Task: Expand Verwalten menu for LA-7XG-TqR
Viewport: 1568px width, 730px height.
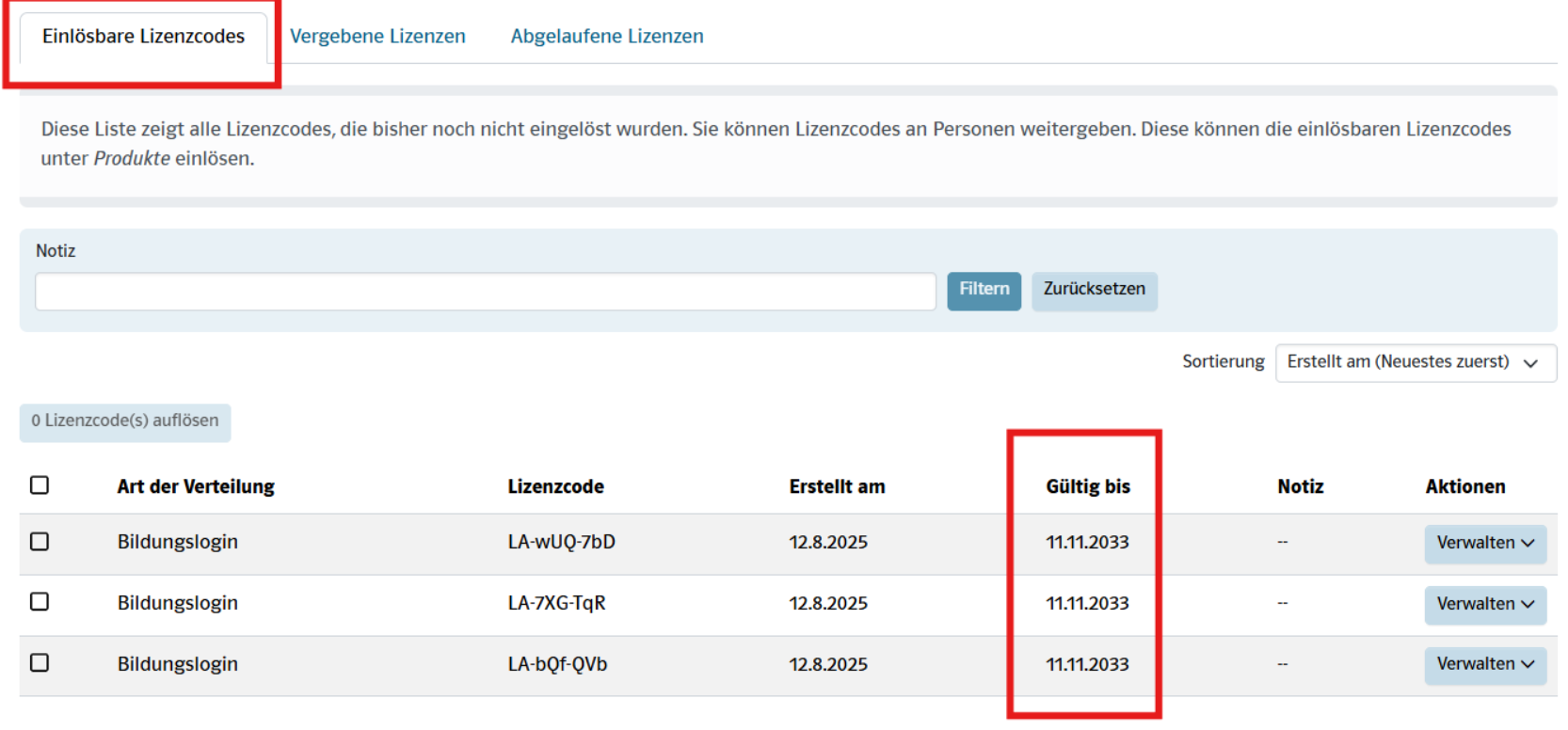Action: click(x=1484, y=604)
